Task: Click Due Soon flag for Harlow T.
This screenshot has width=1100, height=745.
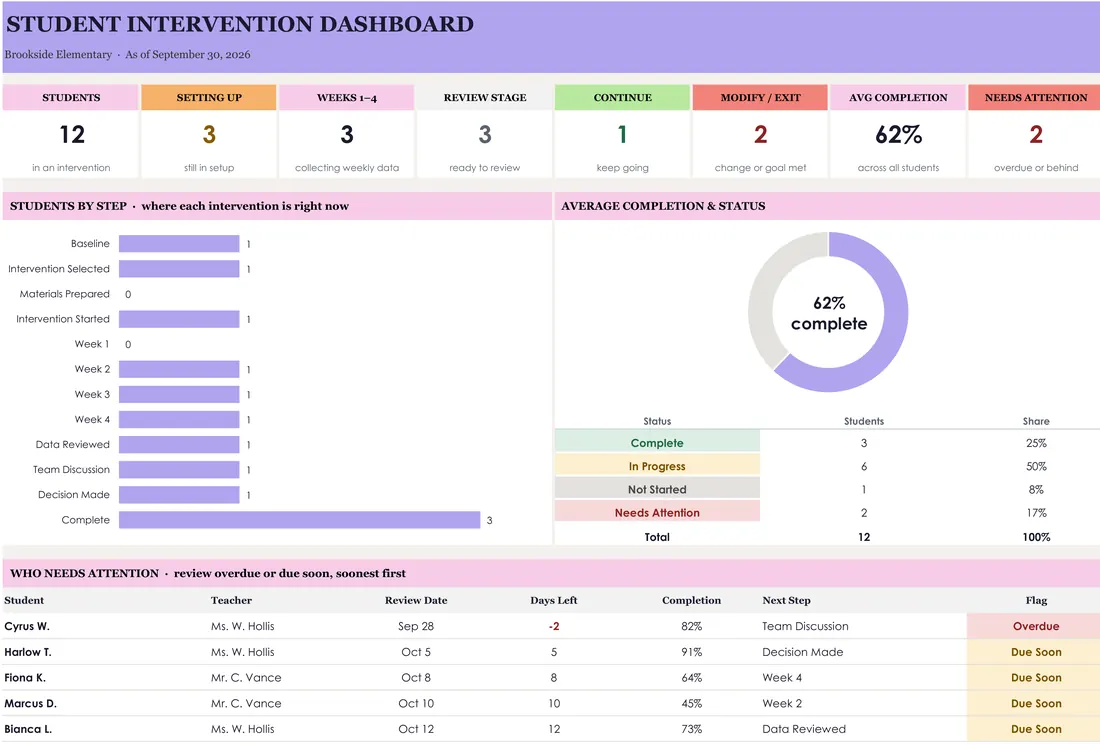Action: pyautogui.click(x=1035, y=652)
